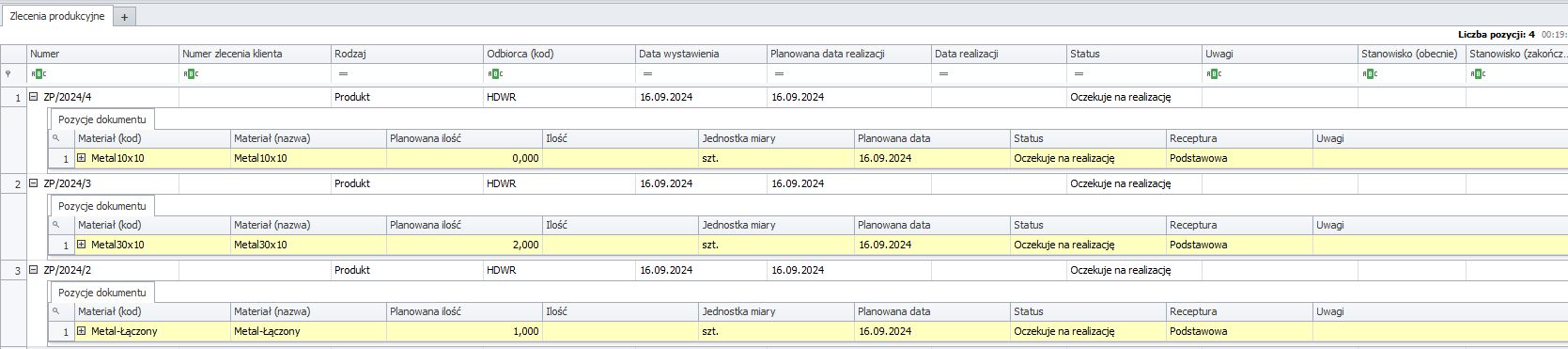
Task: Click the Stanowisko (zakończ... column header
Action: pos(1517,54)
